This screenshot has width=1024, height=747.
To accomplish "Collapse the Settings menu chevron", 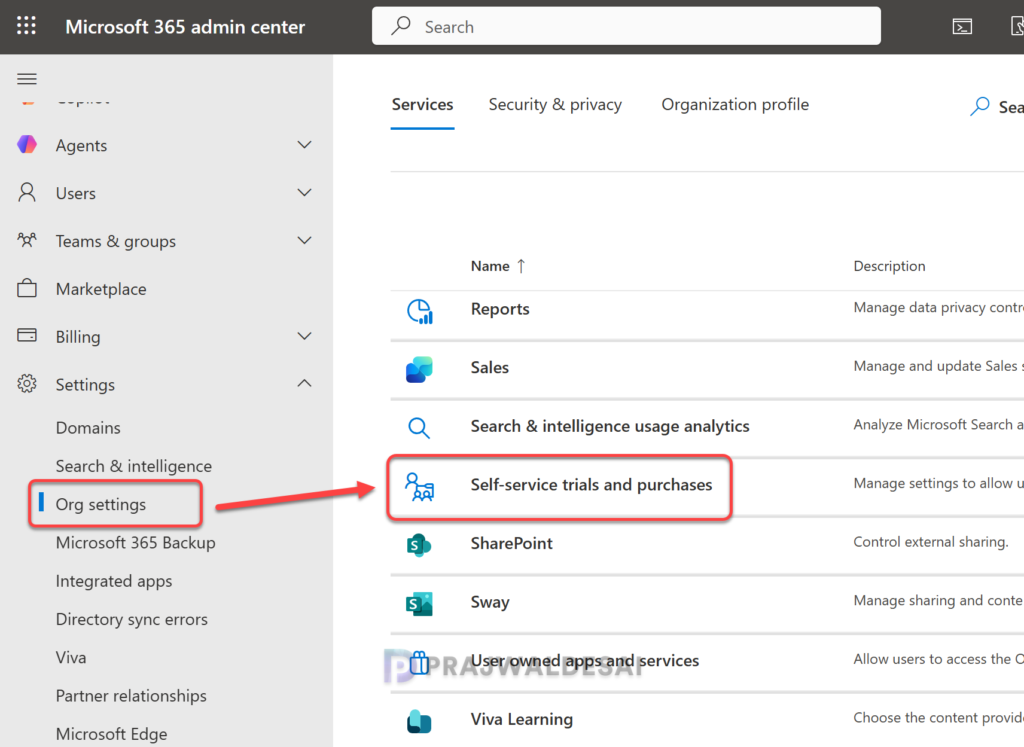I will click(x=304, y=383).
